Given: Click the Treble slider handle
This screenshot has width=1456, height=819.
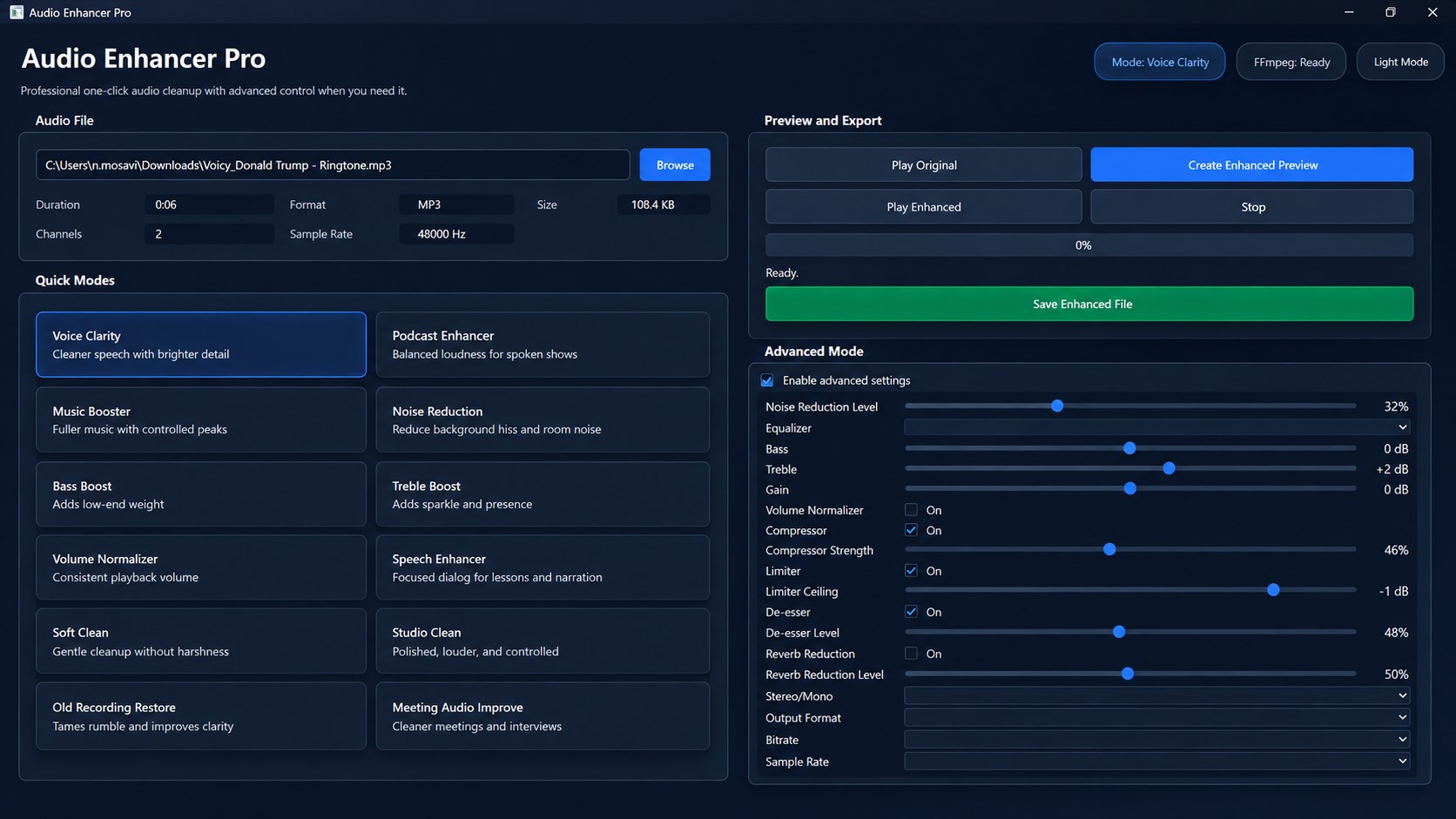Looking at the screenshot, I should pyautogui.click(x=1170, y=468).
